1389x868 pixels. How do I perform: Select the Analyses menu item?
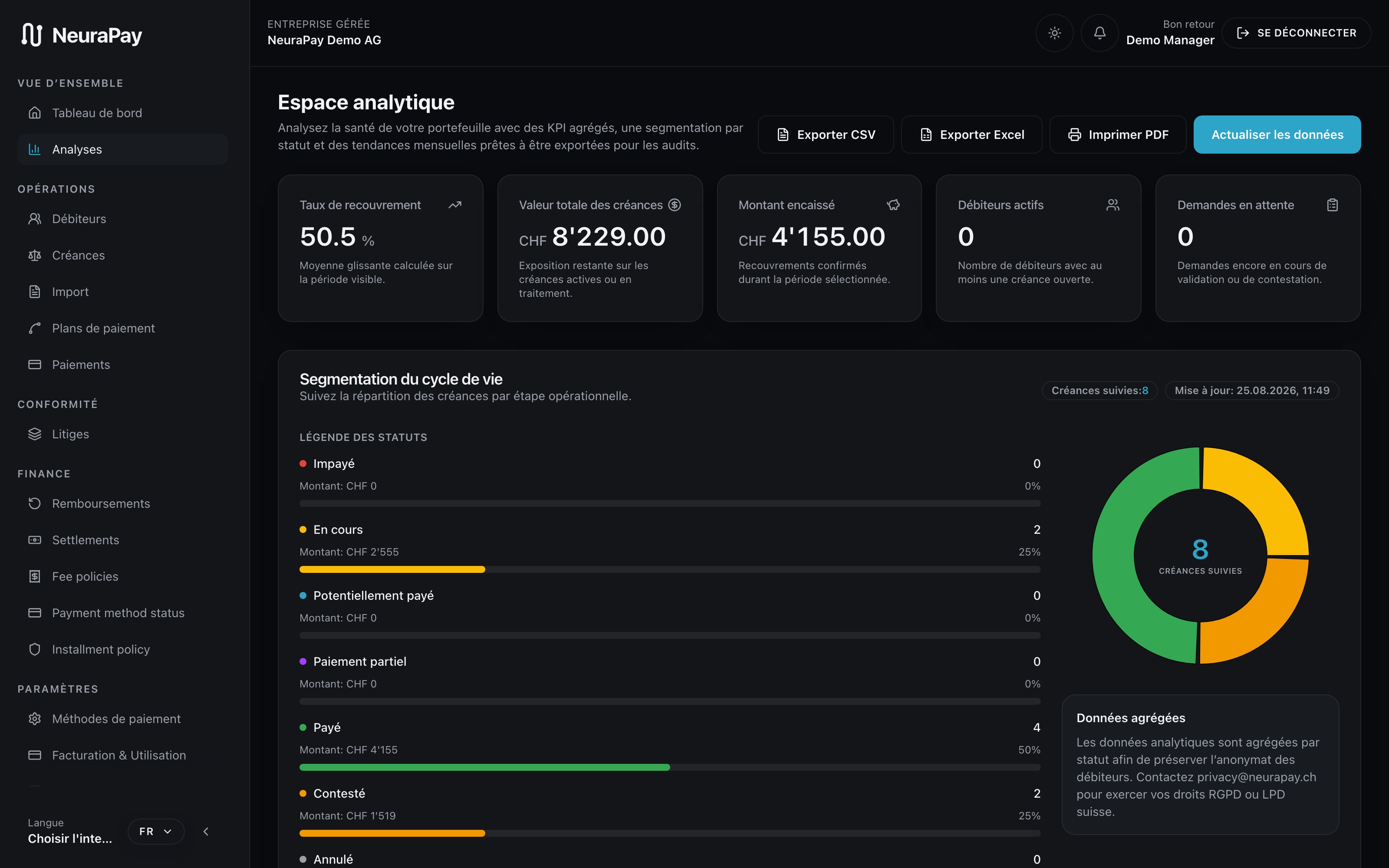click(x=123, y=149)
